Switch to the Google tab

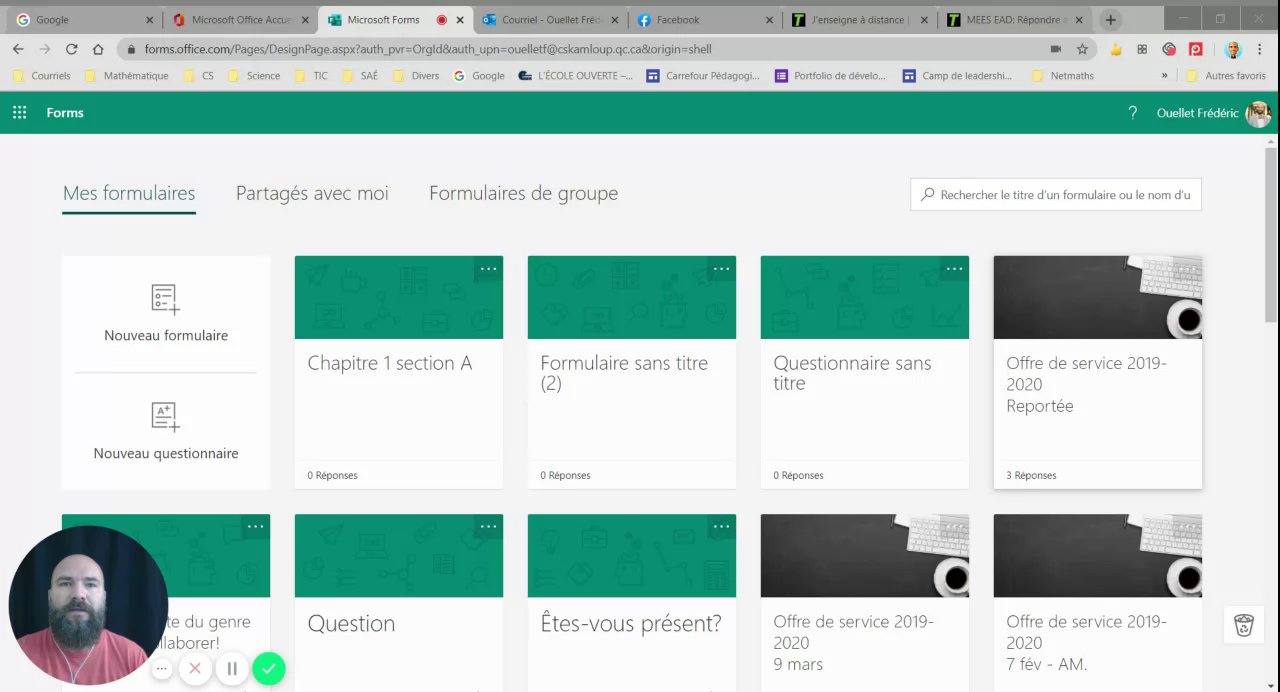point(84,20)
